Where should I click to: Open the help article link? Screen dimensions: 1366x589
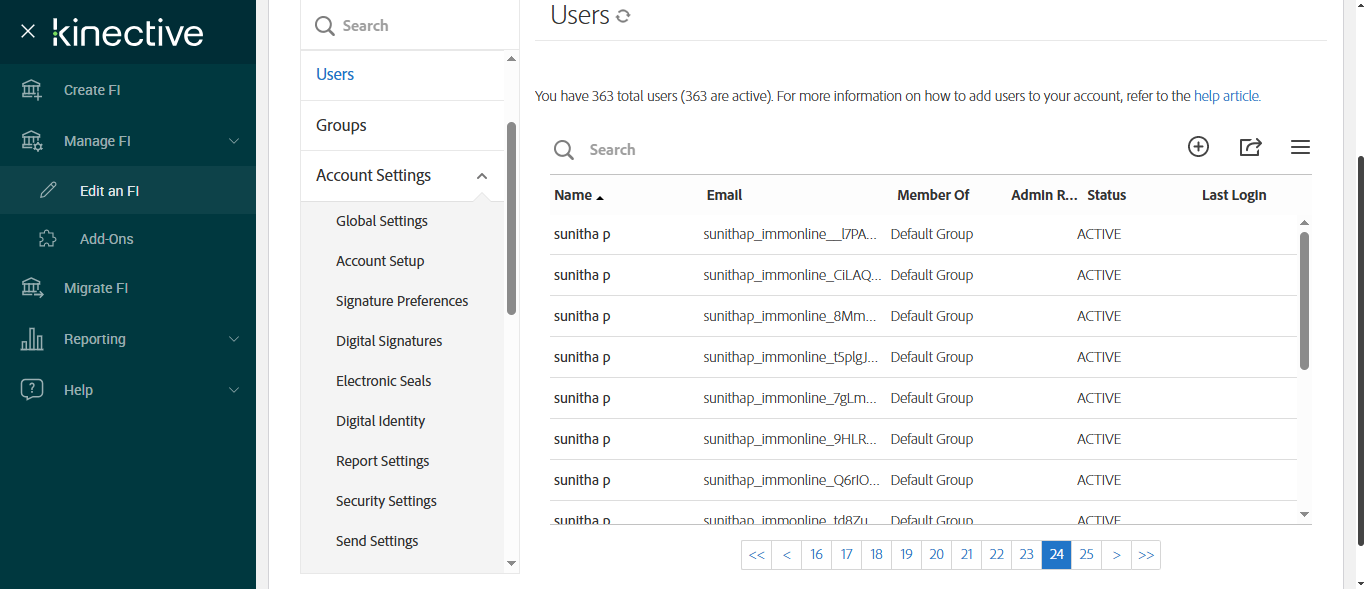1227,97
